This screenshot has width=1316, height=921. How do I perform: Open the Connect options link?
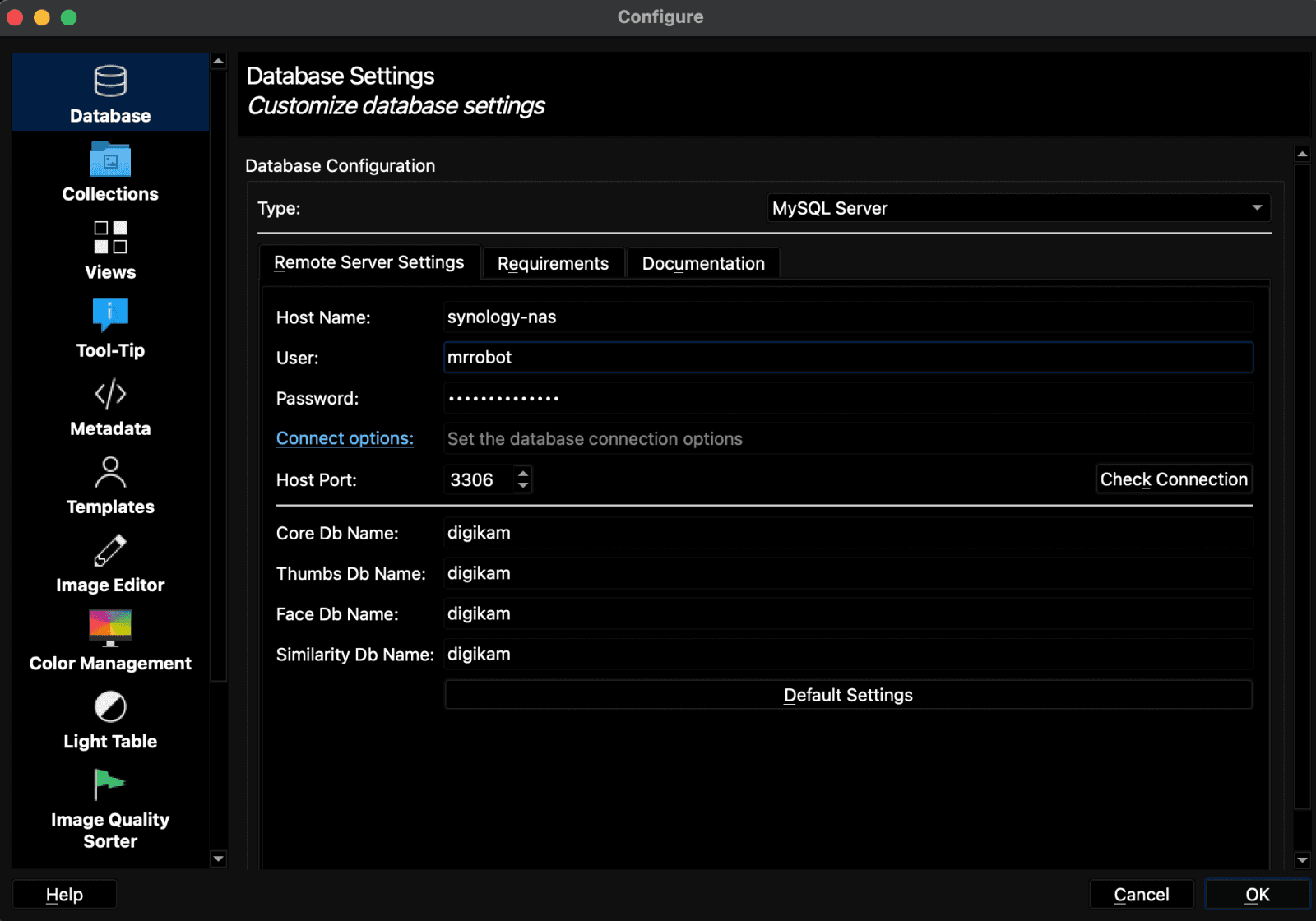[345, 437]
